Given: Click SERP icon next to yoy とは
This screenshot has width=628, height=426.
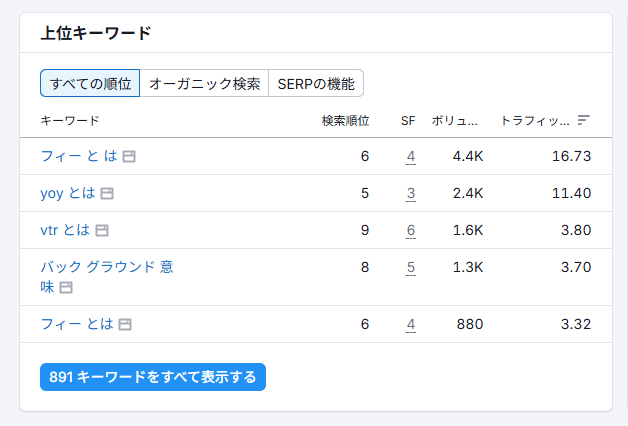Looking at the screenshot, I should (x=107, y=193).
